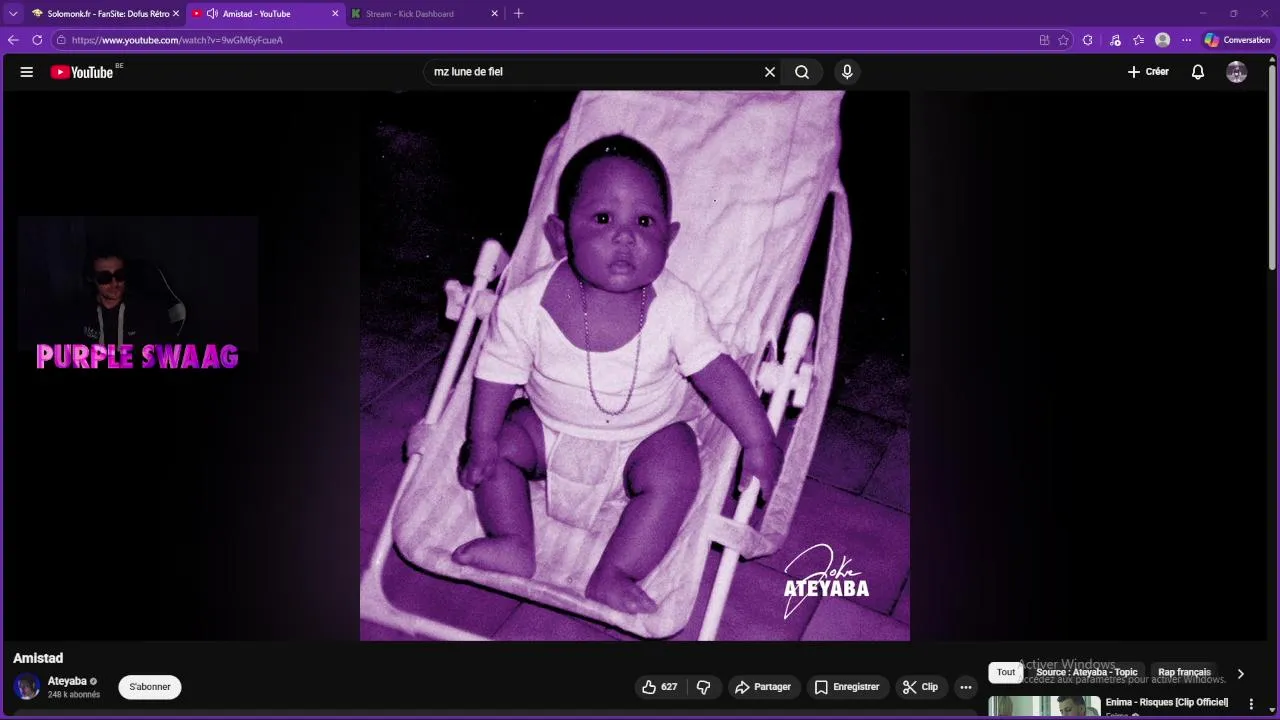Open the Enima - Risques video thumbnail

[1044, 707]
